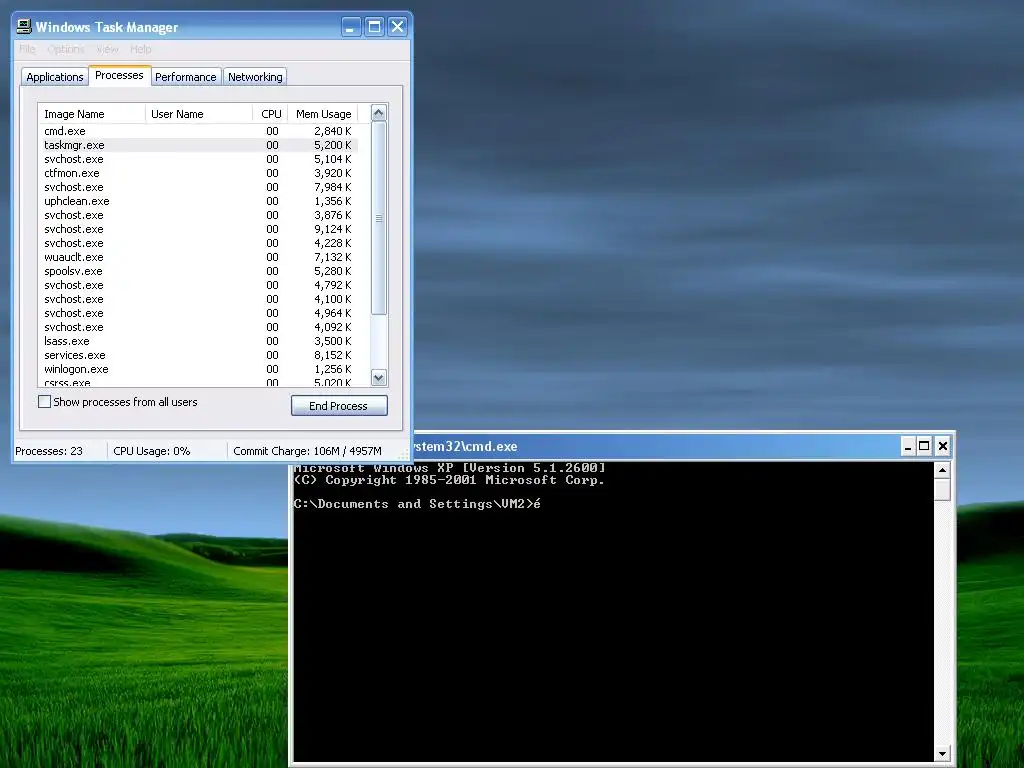Select the lsass.exe process row
1024x768 pixels.
[x=199, y=341]
